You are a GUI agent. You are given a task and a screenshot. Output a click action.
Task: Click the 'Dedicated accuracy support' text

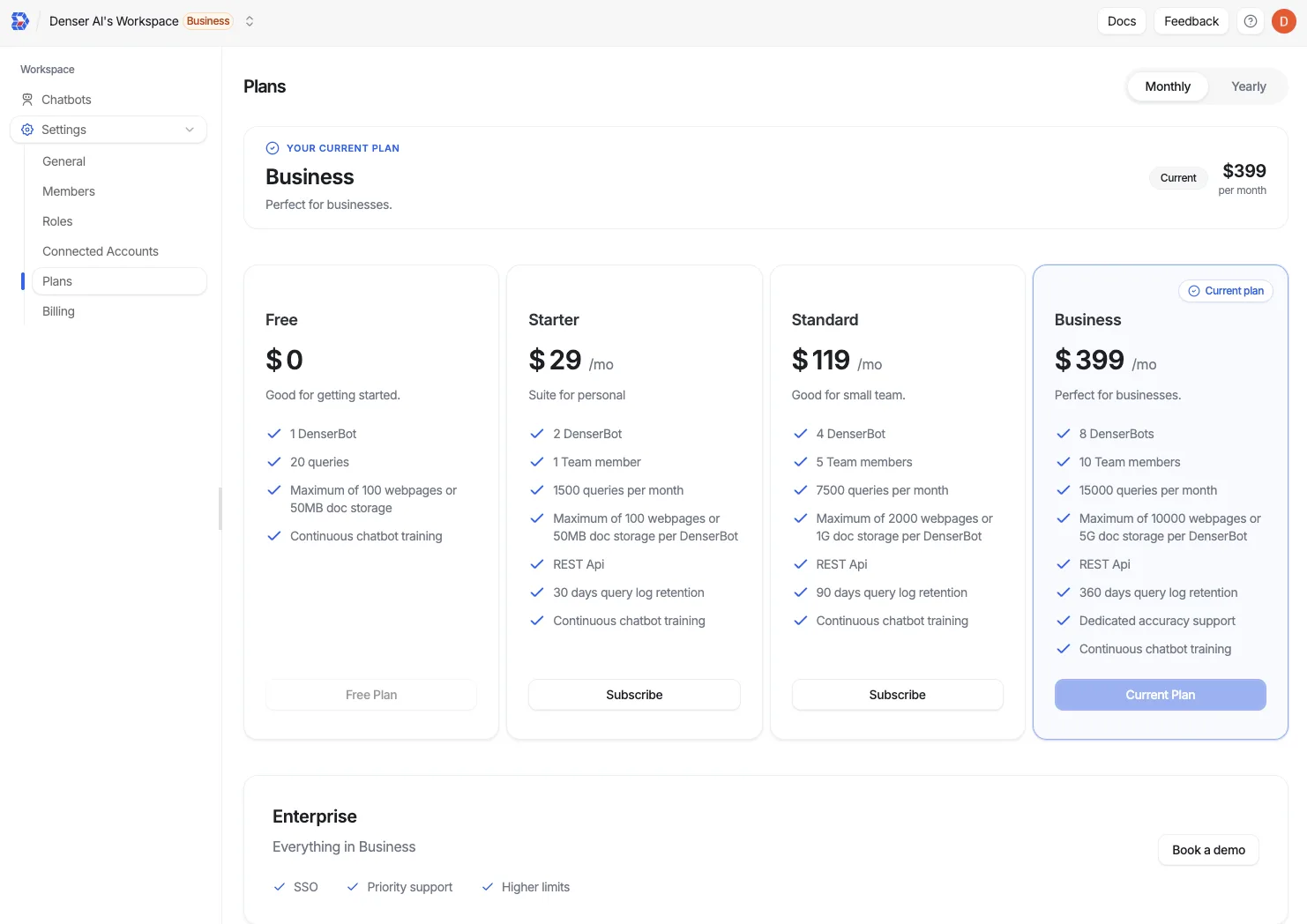(x=1157, y=621)
